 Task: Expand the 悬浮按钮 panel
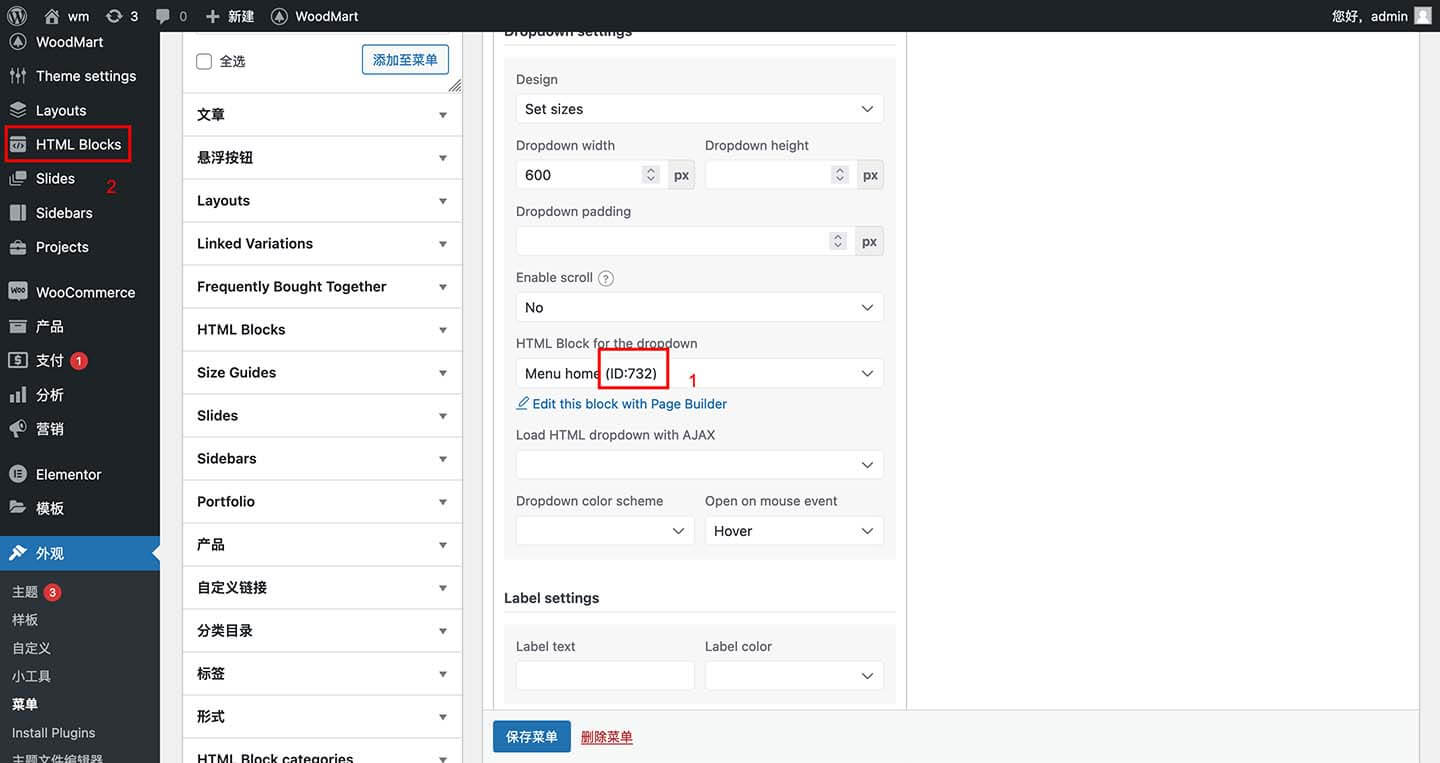(x=322, y=158)
